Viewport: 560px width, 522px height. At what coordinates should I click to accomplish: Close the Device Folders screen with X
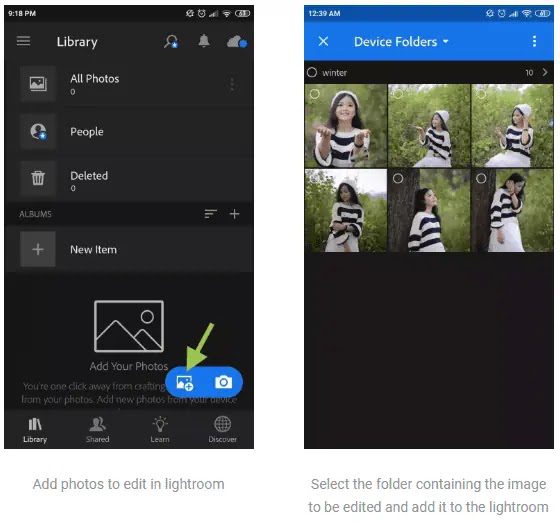(323, 41)
